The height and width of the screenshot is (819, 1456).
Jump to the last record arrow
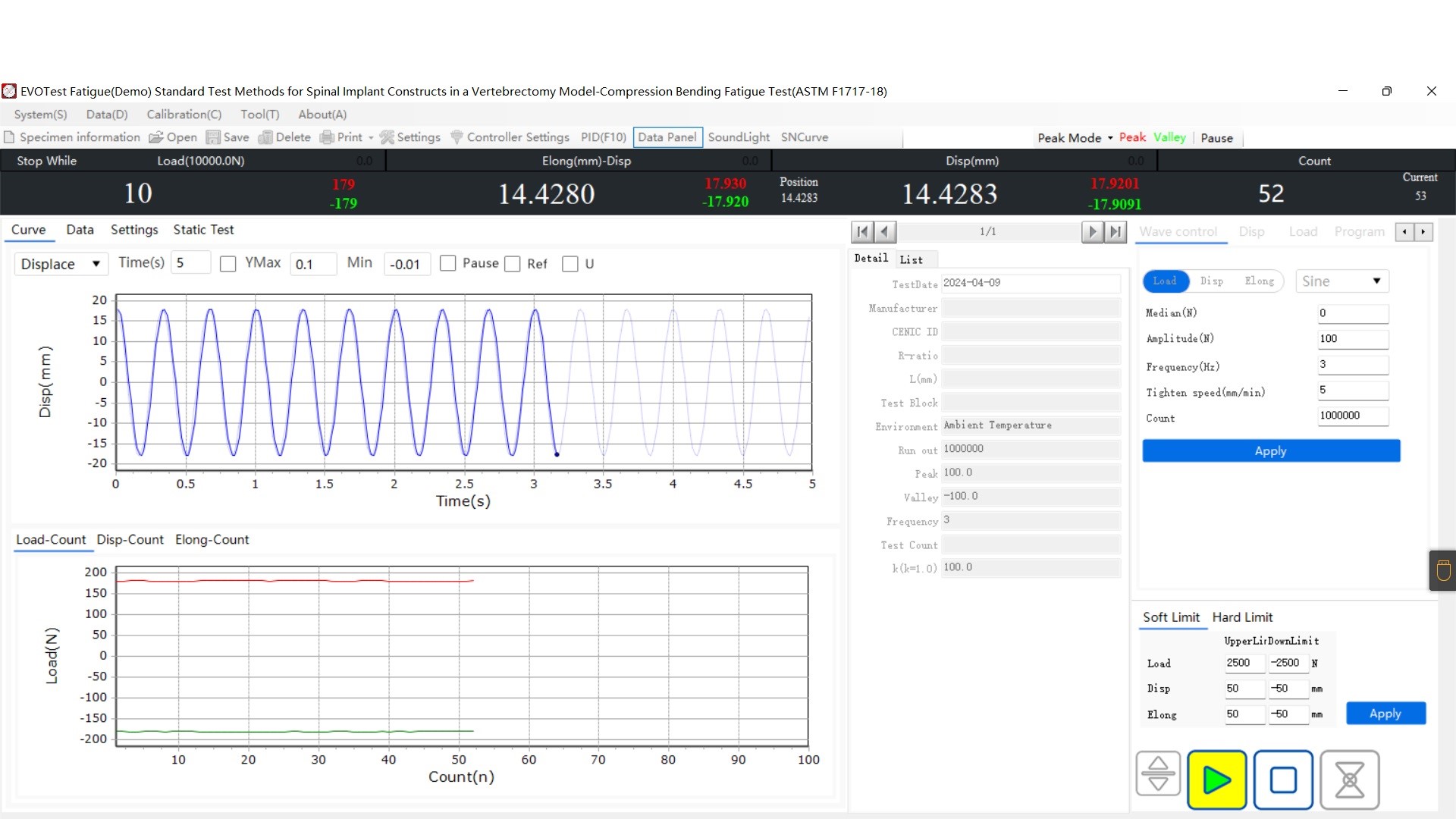(1116, 232)
